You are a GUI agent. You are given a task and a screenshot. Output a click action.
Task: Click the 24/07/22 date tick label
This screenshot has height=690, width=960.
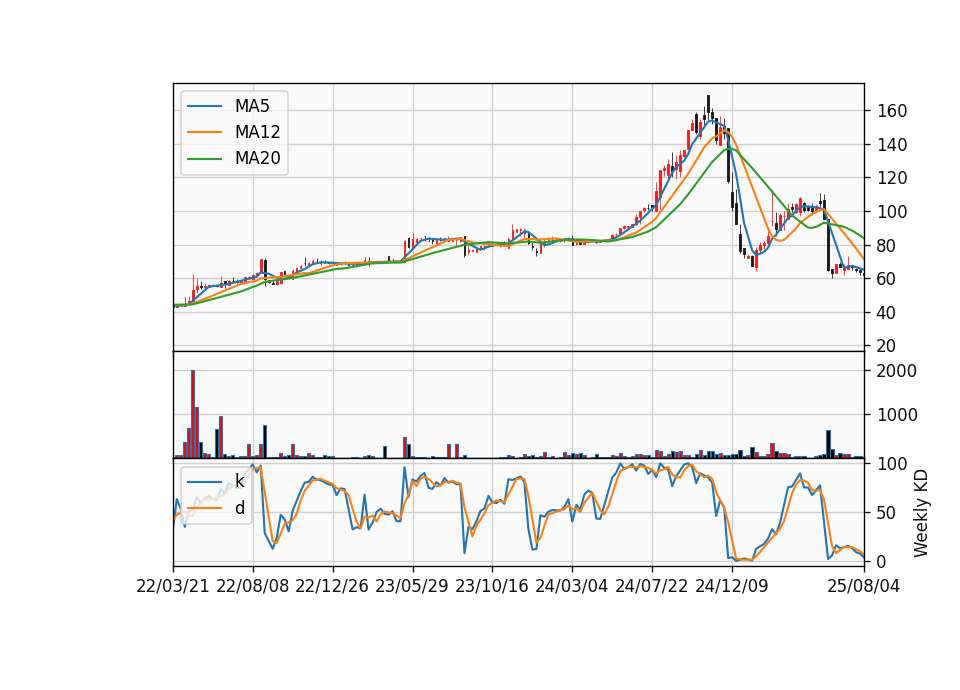point(651,586)
